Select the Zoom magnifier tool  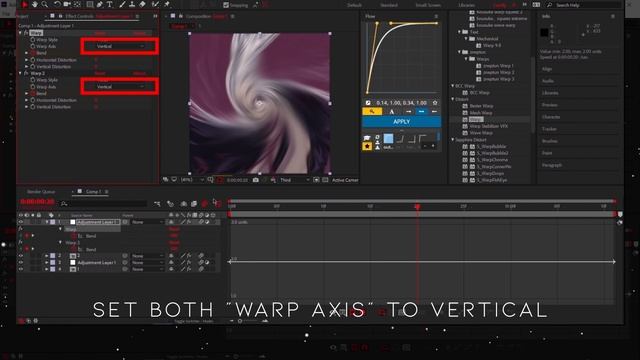44,4
